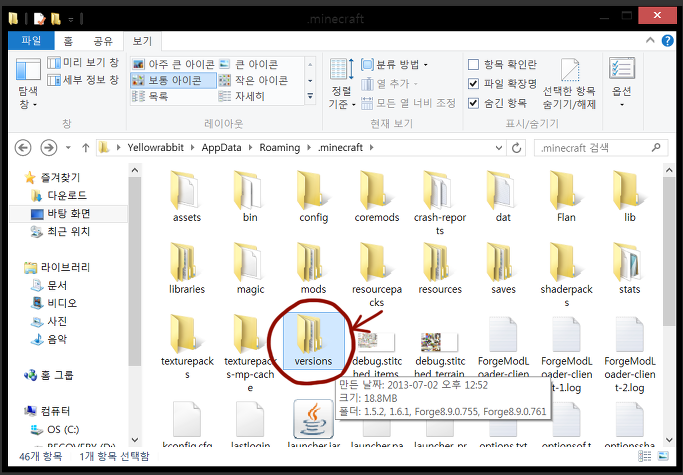The image size is (683, 475).
Task: Switch to the View ribbon tab
Action: [x=142, y=41]
